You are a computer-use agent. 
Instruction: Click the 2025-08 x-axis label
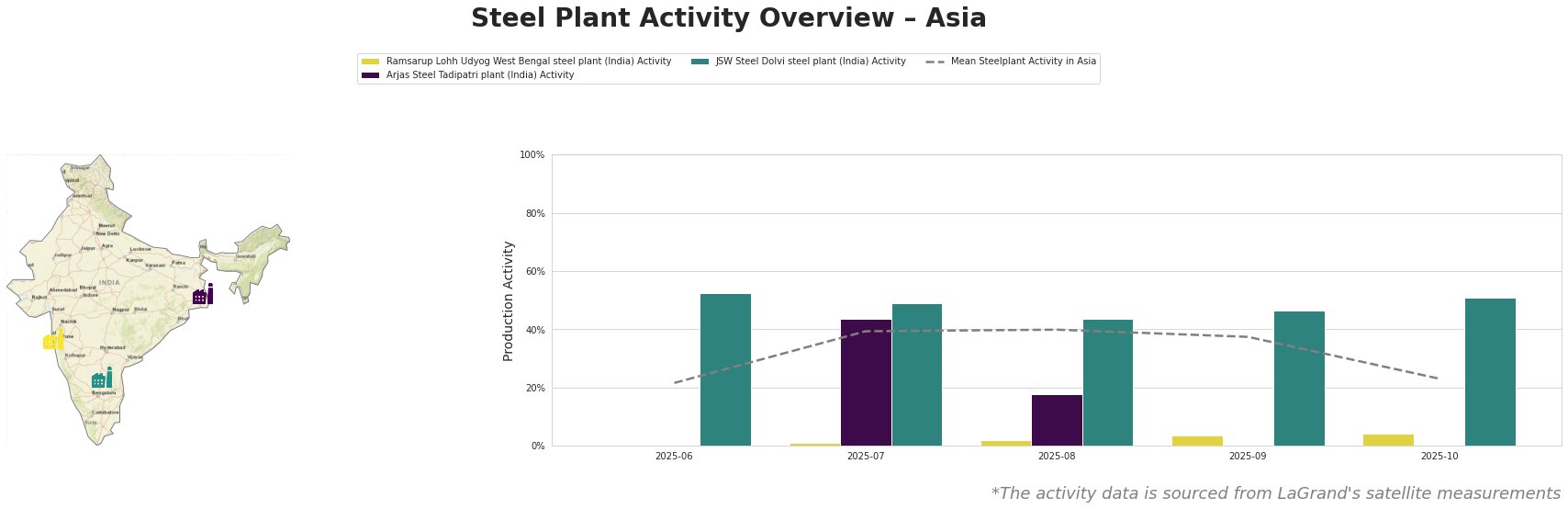click(1057, 457)
